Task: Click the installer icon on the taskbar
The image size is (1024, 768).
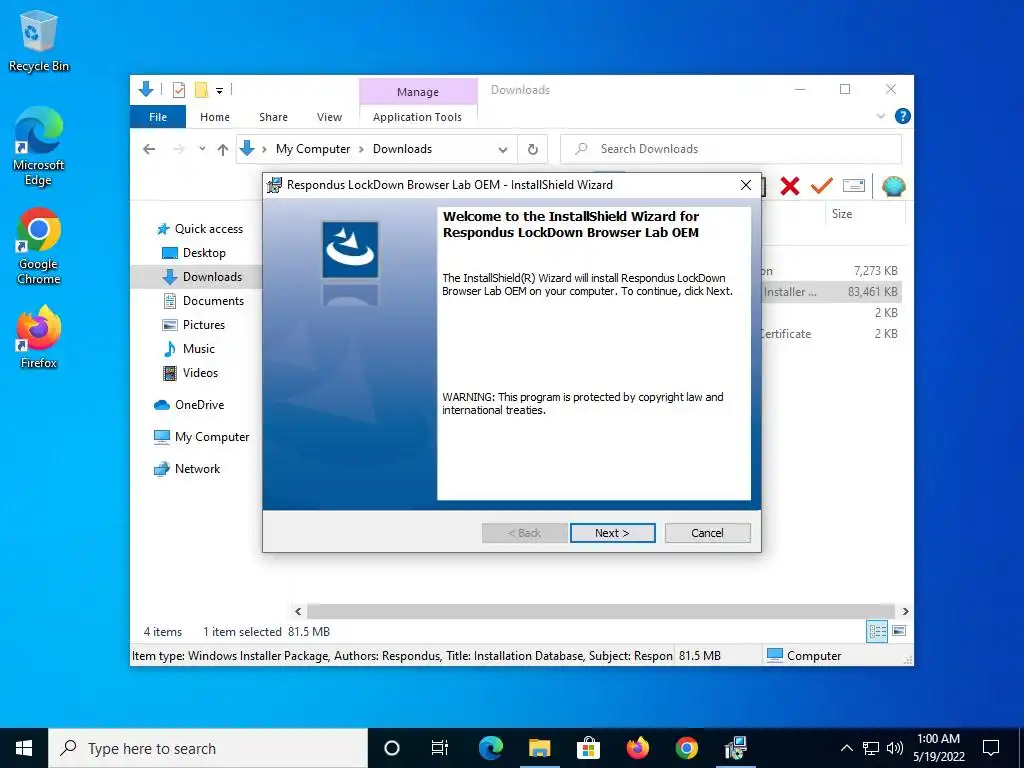Action: (x=735, y=748)
